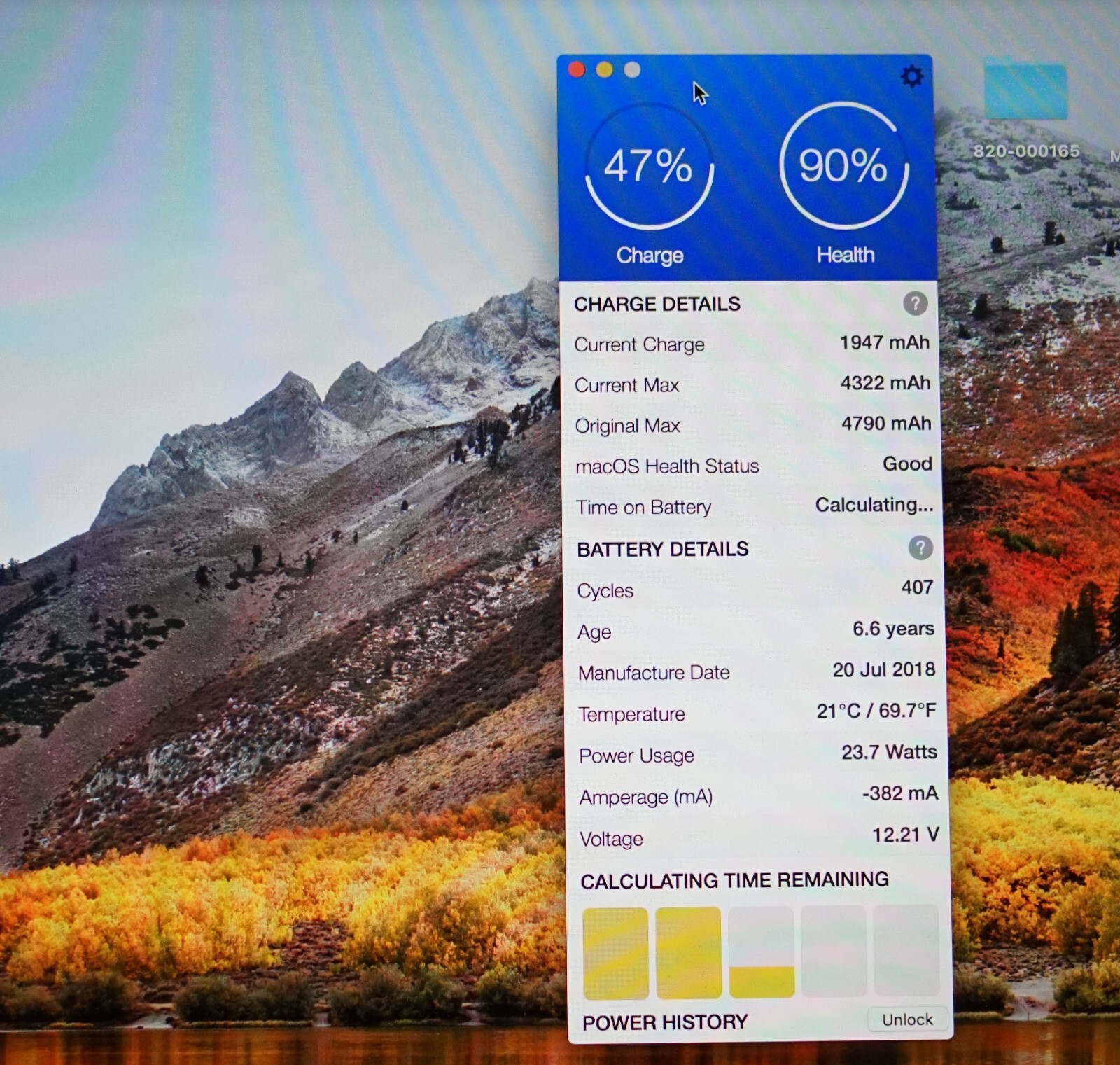Screen dimensions: 1120x1065
Task: Click the Time on Battery Calculating... value
Action: pos(874,505)
